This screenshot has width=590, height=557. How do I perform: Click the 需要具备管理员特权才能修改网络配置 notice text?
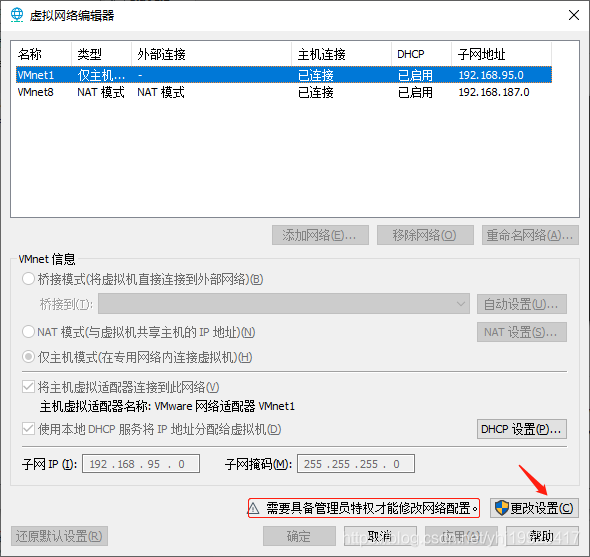point(372,508)
